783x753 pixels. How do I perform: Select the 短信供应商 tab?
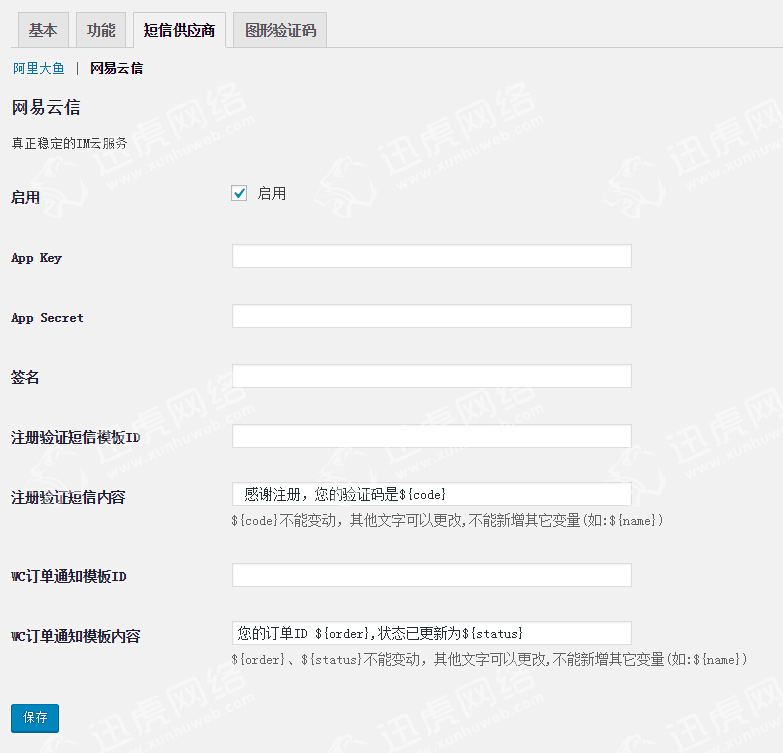(179, 30)
